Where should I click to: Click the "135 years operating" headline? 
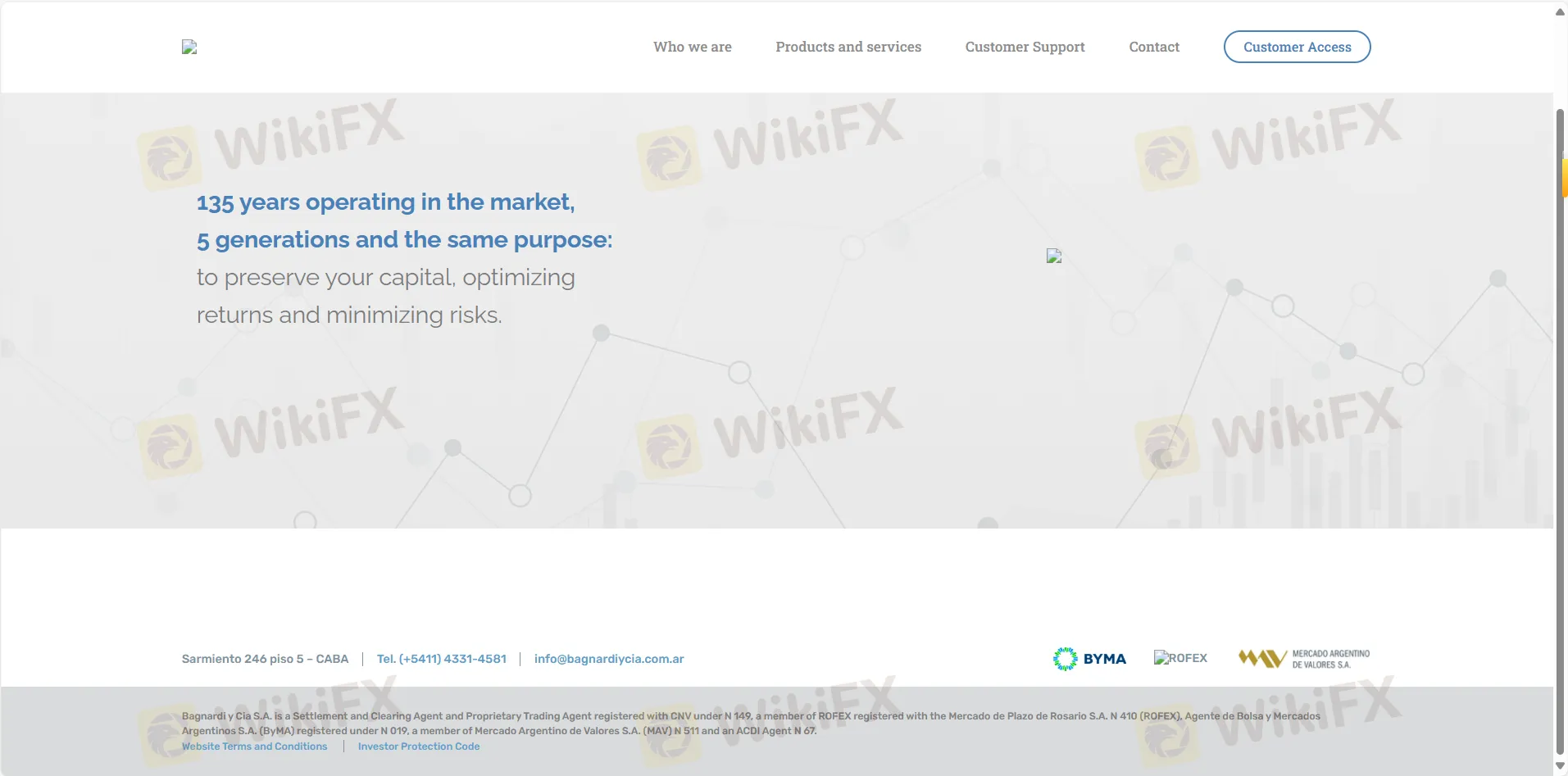coord(385,202)
